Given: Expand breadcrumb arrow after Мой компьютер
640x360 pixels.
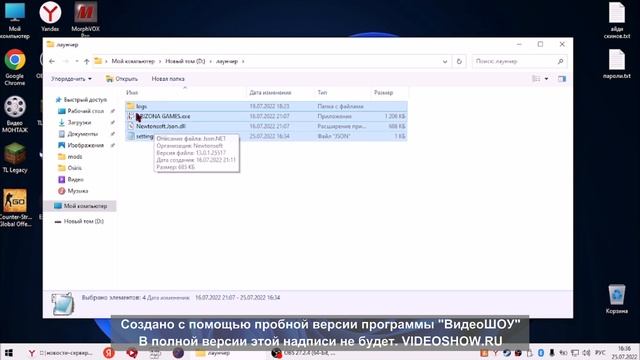Looking at the screenshot, I should click(160, 61).
